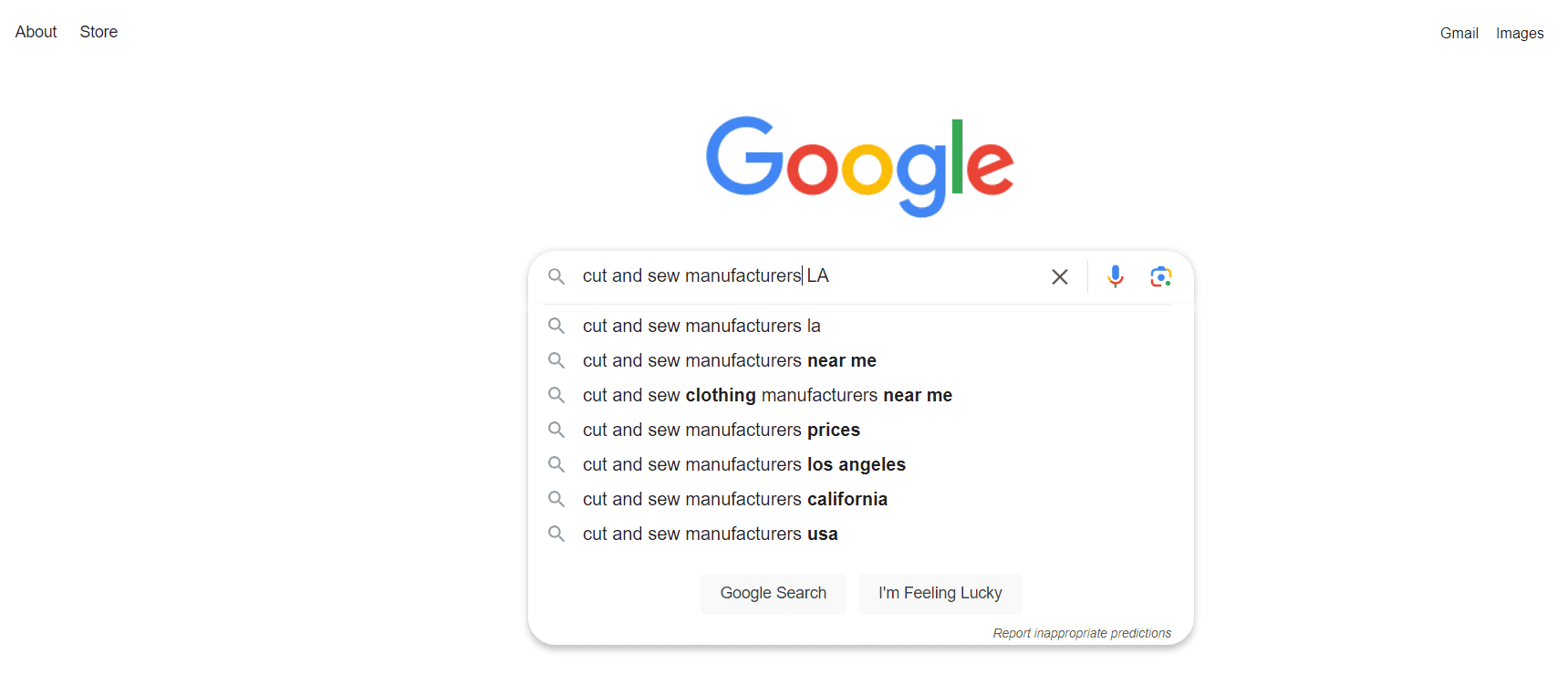Select suggestion 'cut and sew manufacturers near me'

tap(729, 360)
